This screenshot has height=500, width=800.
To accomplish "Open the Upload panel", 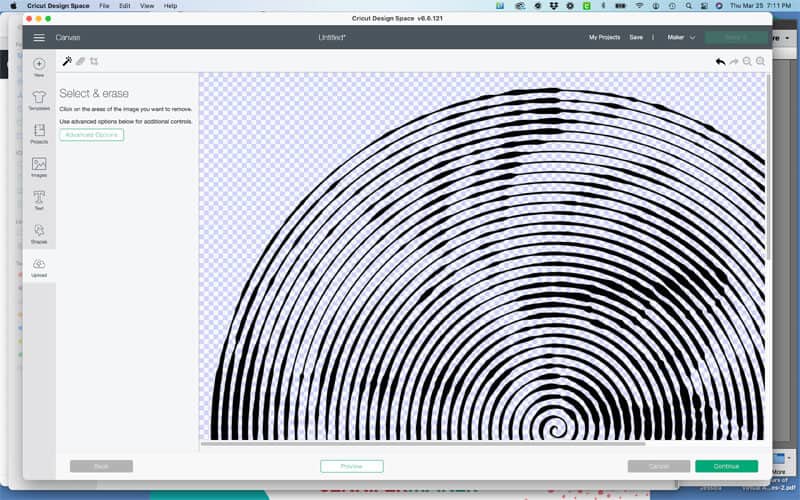I will coord(39,267).
